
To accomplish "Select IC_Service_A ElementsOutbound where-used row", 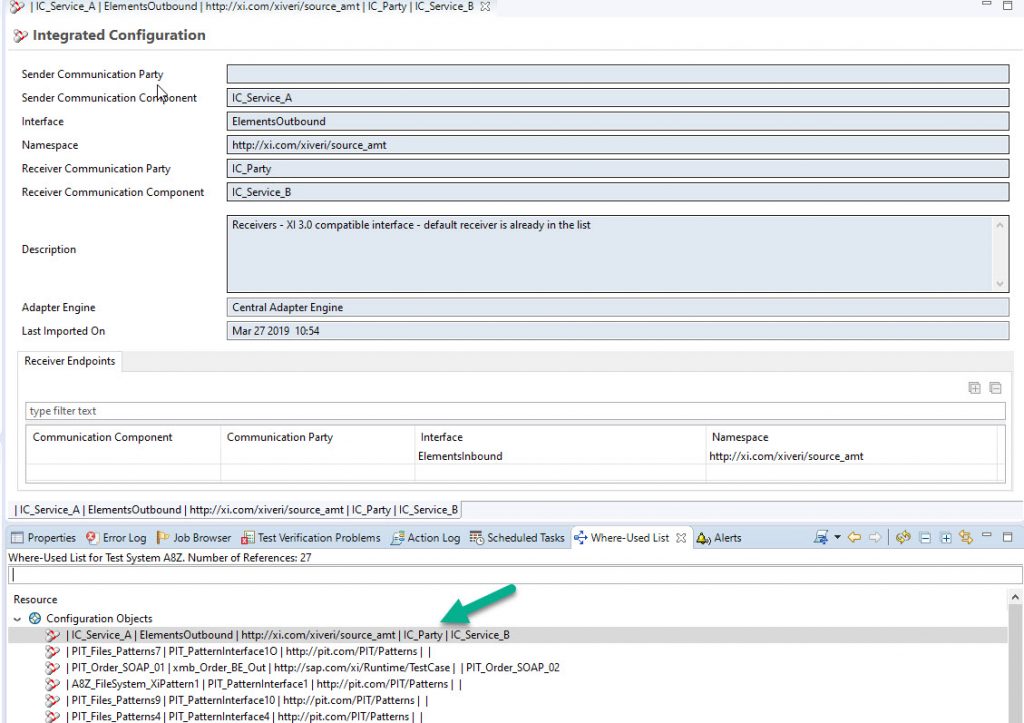I will click(x=507, y=635).
